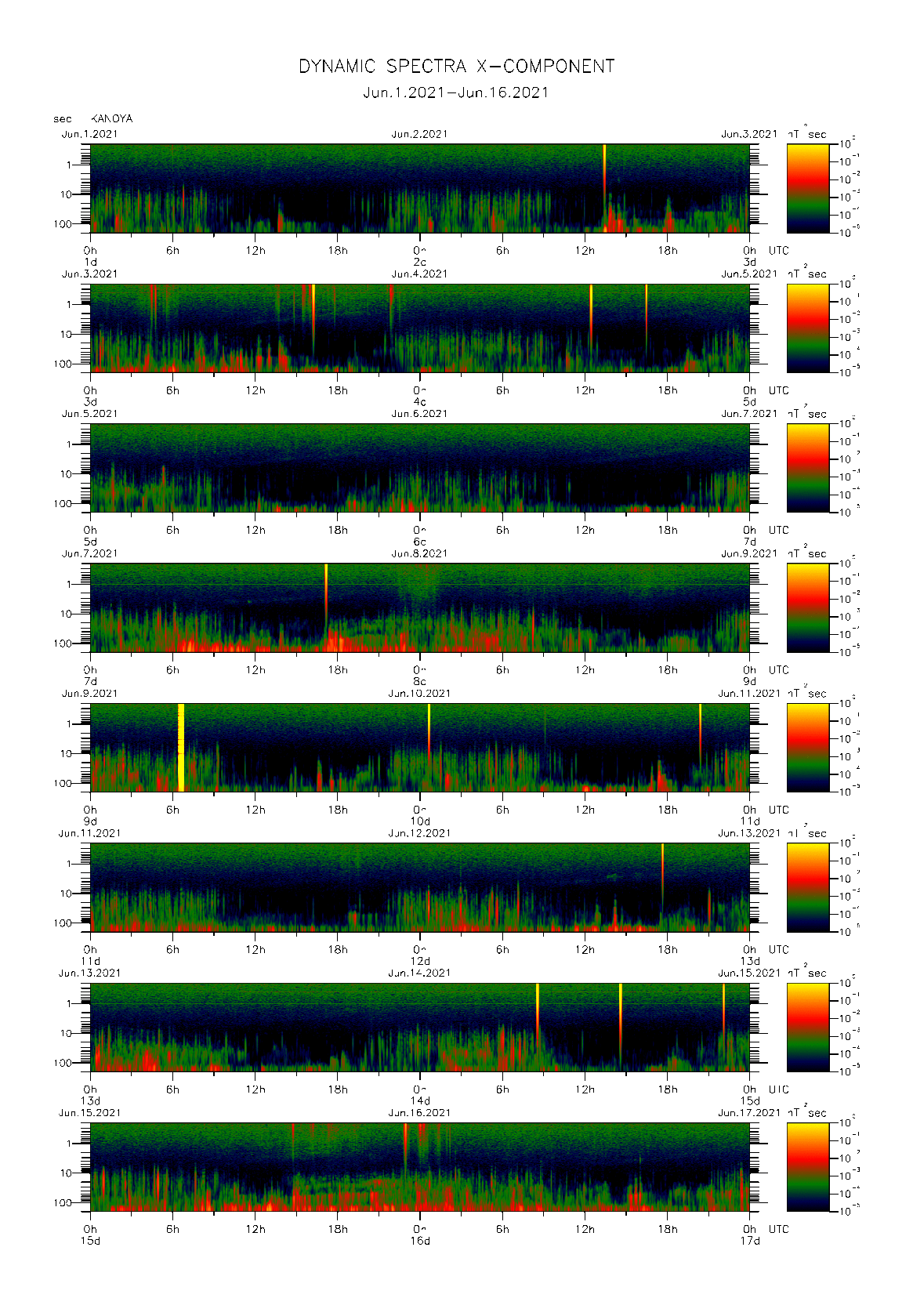Viewport: 913px width, 1316px height.
Task: Select the Jun.1.2021-Jun.16.2021 date range subtitle
Action: click(456, 92)
